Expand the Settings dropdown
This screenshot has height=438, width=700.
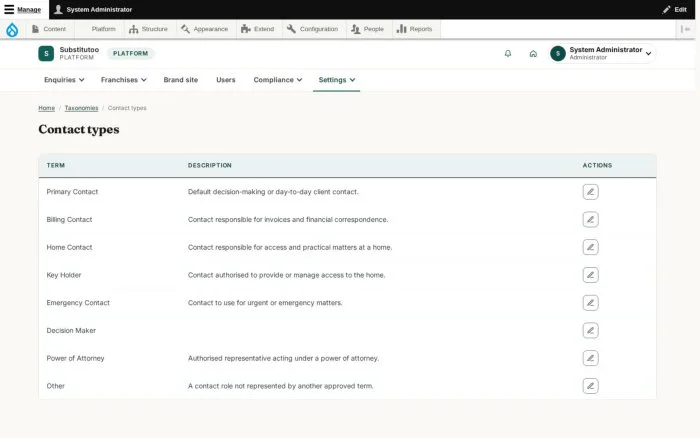pyautogui.click(x=337, y=80)
